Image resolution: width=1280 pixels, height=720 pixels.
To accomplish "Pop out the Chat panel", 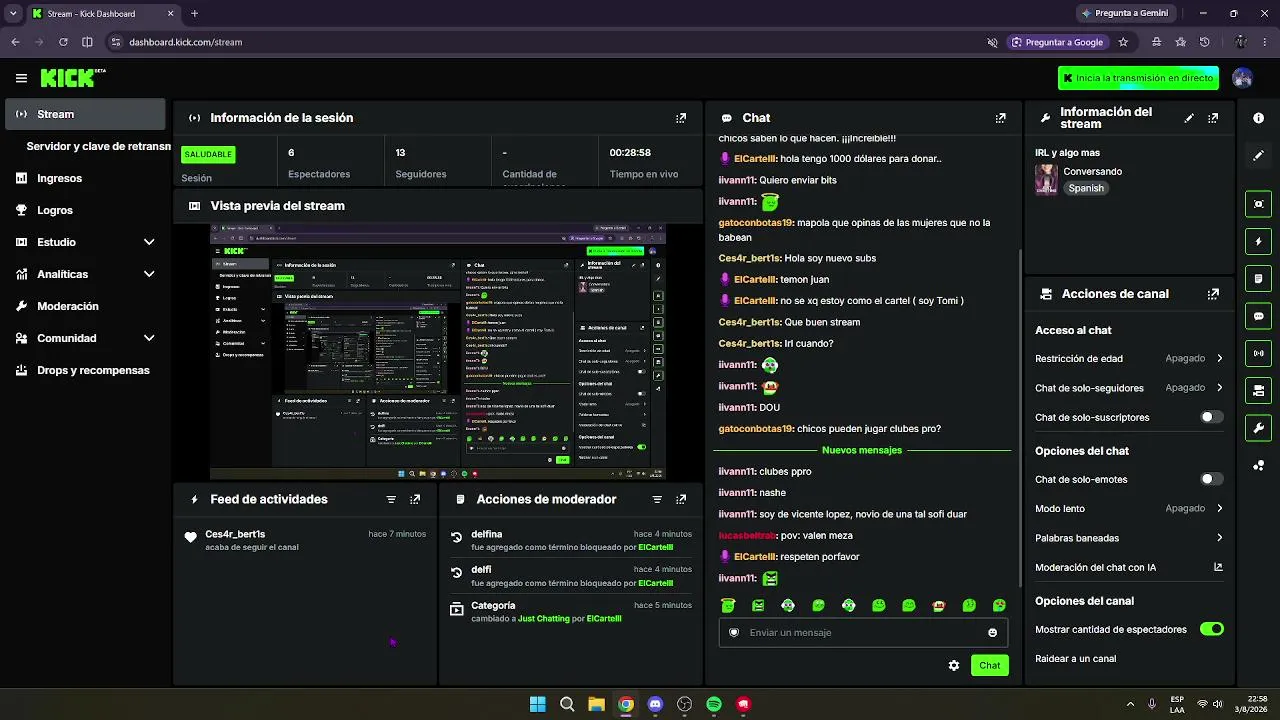I will (x=1000, y=118).
